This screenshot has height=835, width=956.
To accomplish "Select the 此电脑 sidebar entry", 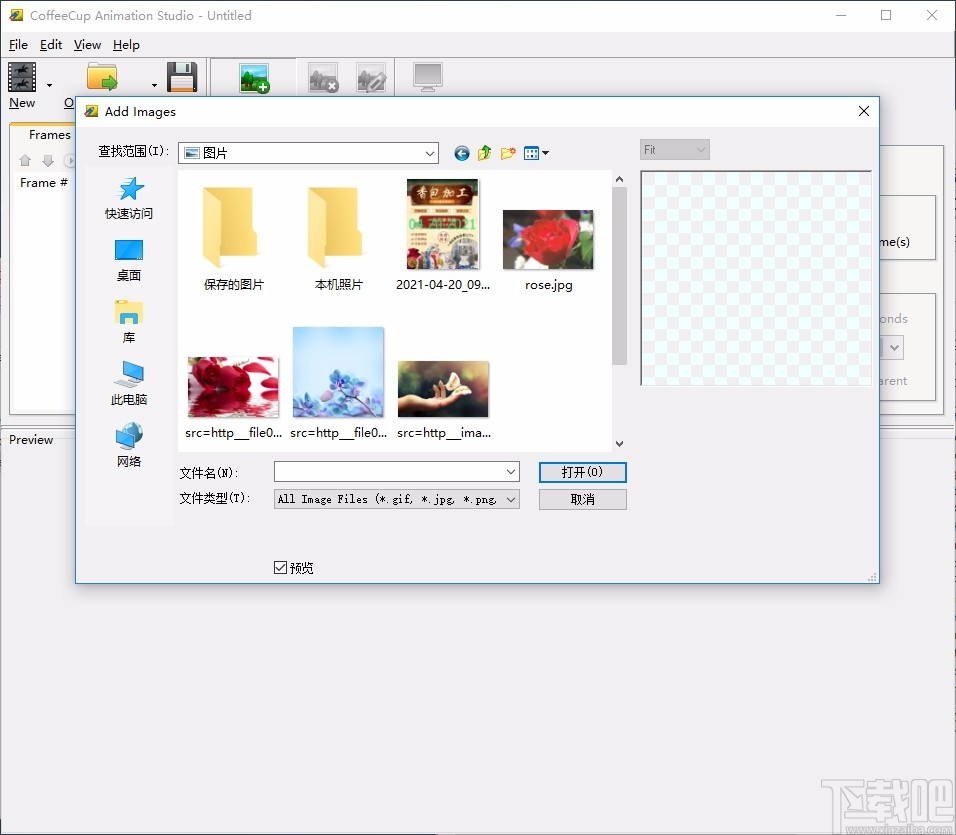I will pos(128,390).
